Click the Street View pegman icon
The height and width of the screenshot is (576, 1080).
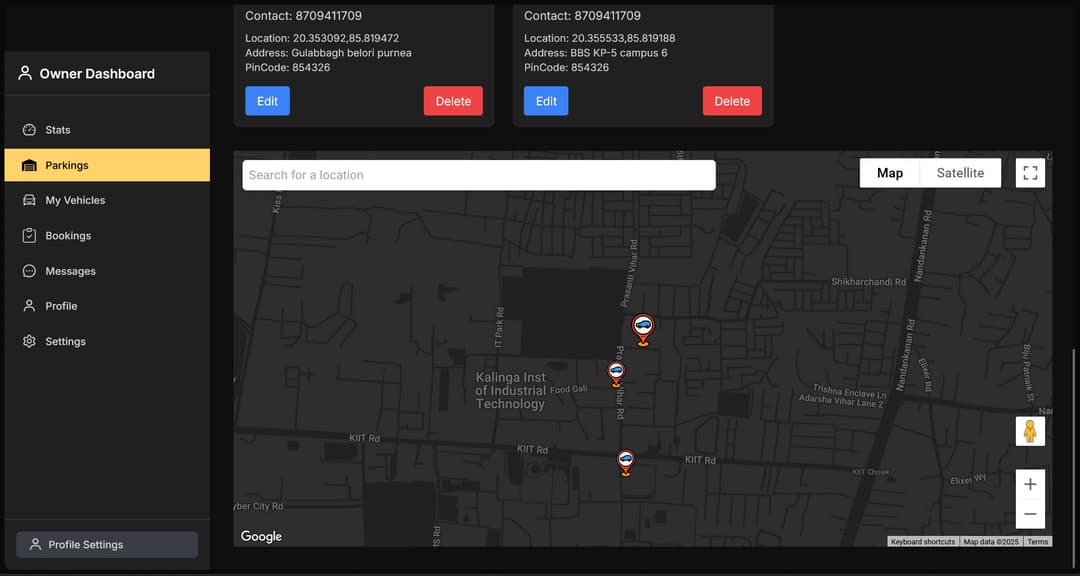(x=1030, y=431)
